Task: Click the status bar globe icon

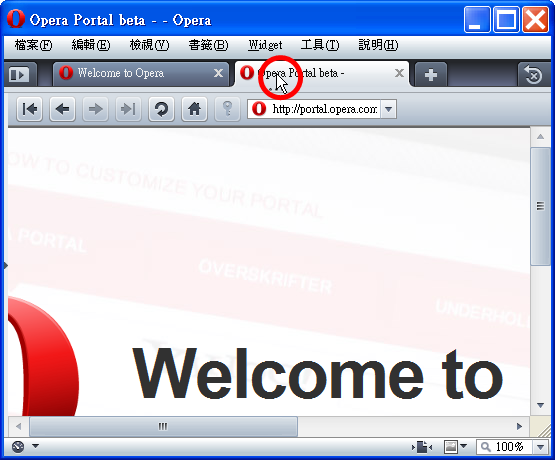Action: pyautogui.click(x=18, y=447)
